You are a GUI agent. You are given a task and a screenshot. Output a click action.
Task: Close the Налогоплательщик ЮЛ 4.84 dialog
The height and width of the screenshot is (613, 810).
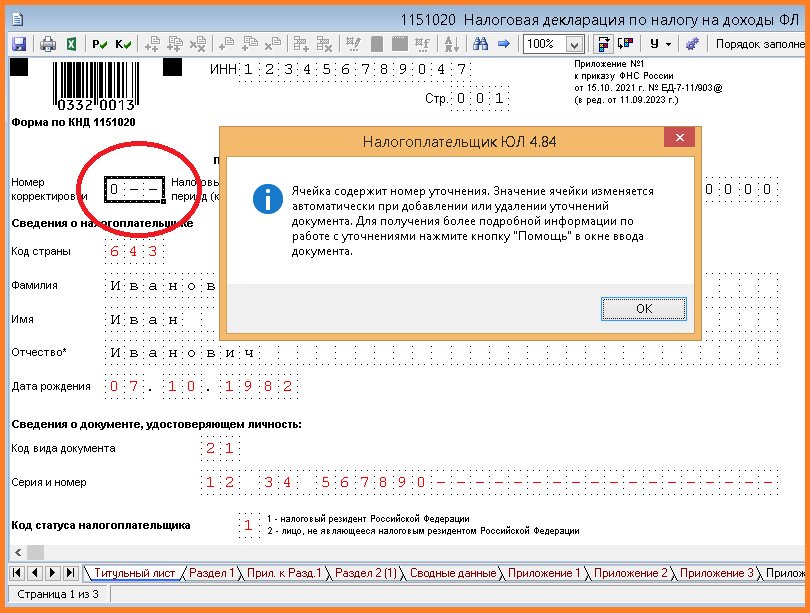[679, 137]
